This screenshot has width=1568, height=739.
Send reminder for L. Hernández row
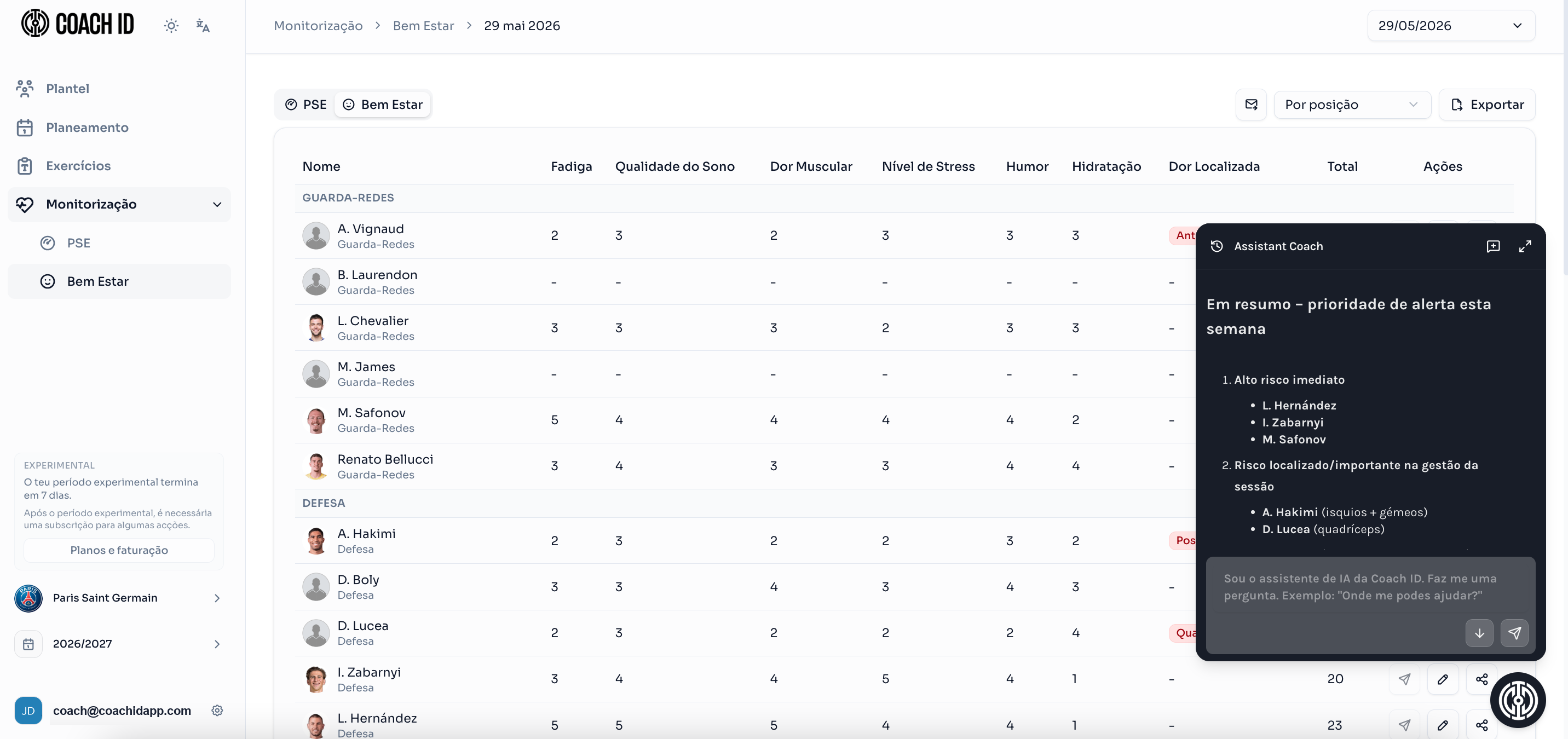[x=1404, y=725]
